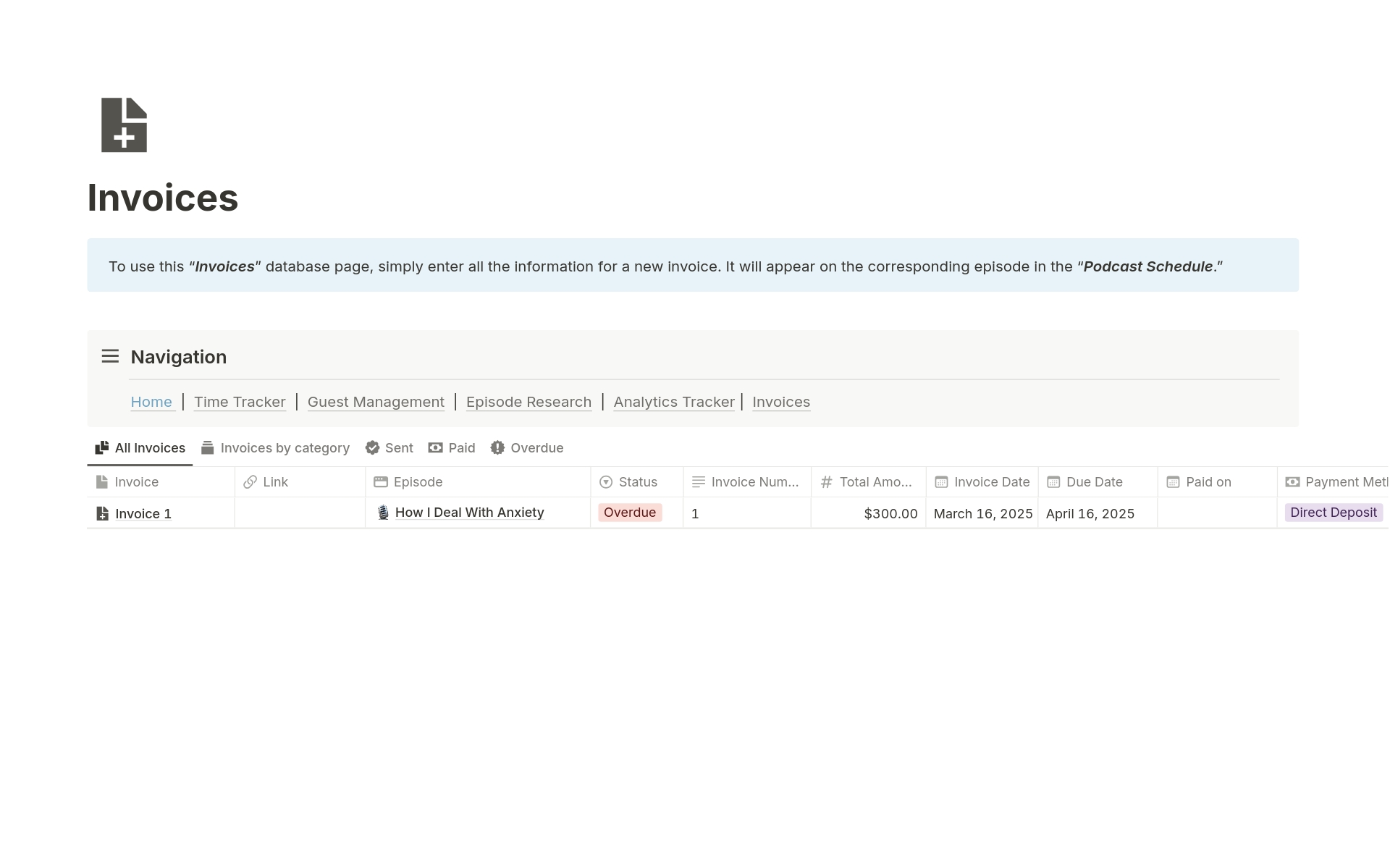Screen dimensions: 1390x868
Task: Open the Overdue status tag dropdown
Action: tap(630, 513)
